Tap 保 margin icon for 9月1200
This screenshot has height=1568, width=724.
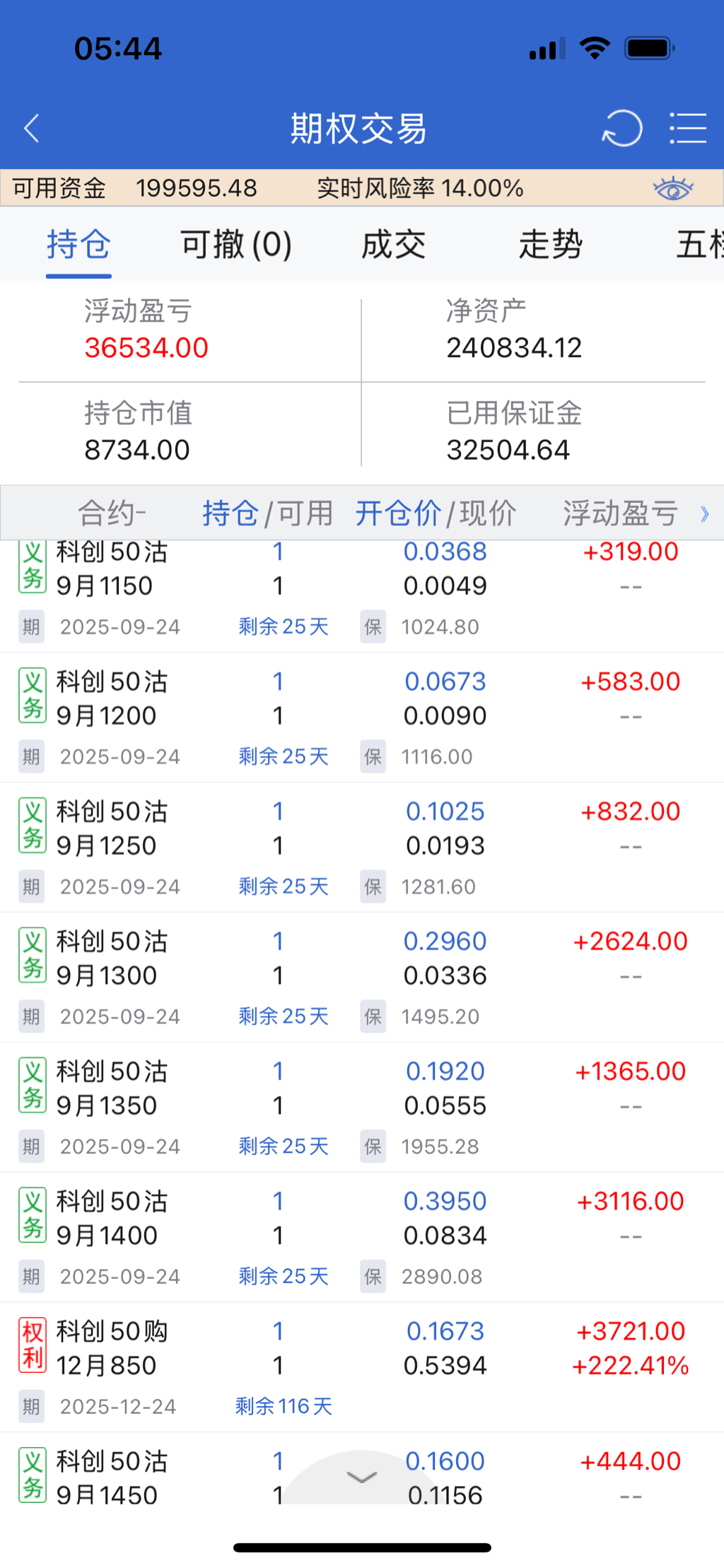click(x=373, y=757)
